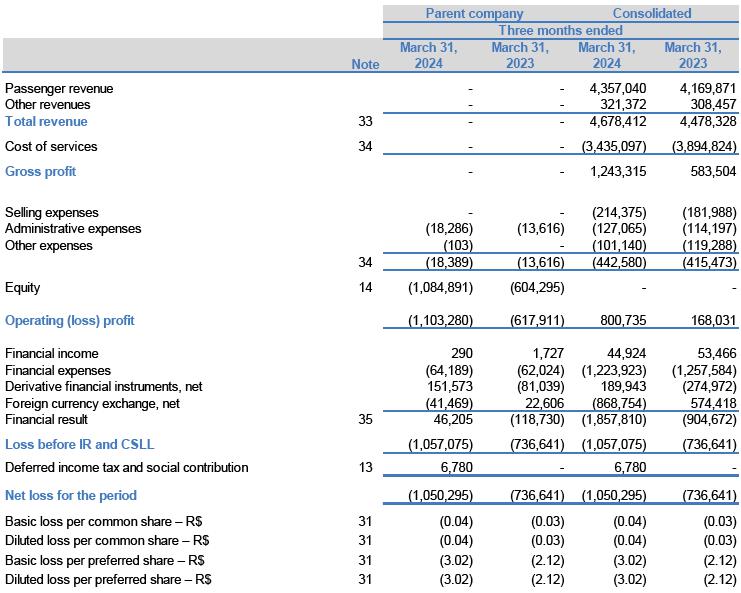Click the Gross profit row label

tap(40, 172)
